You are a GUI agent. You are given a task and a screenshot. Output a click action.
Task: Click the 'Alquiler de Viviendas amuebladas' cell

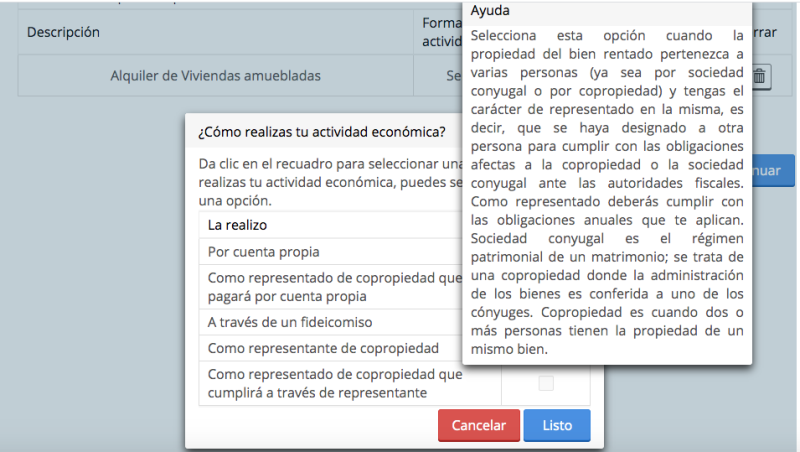click(x=215, y=76)
